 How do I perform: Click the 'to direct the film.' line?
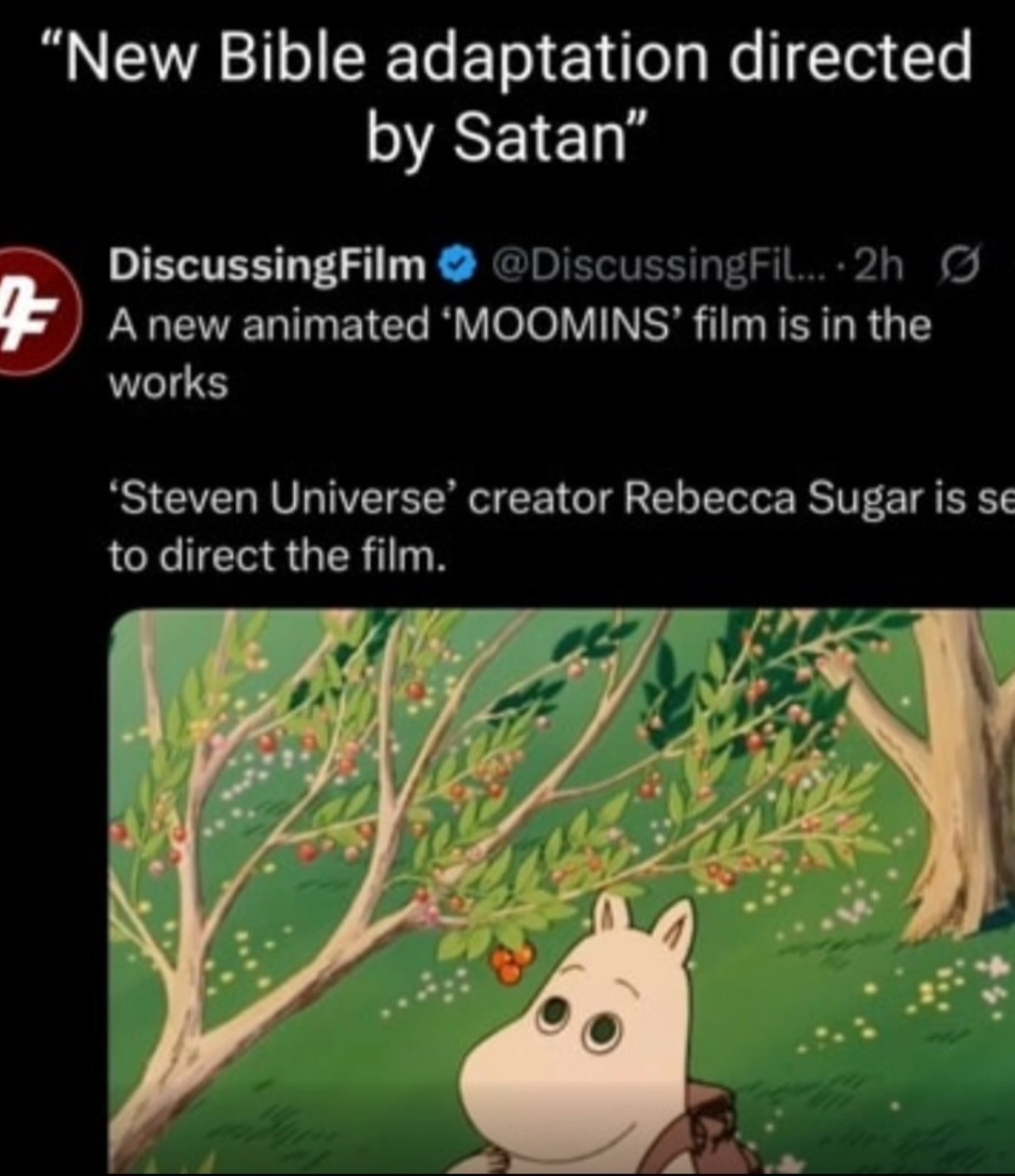click(x=274, y=557)
